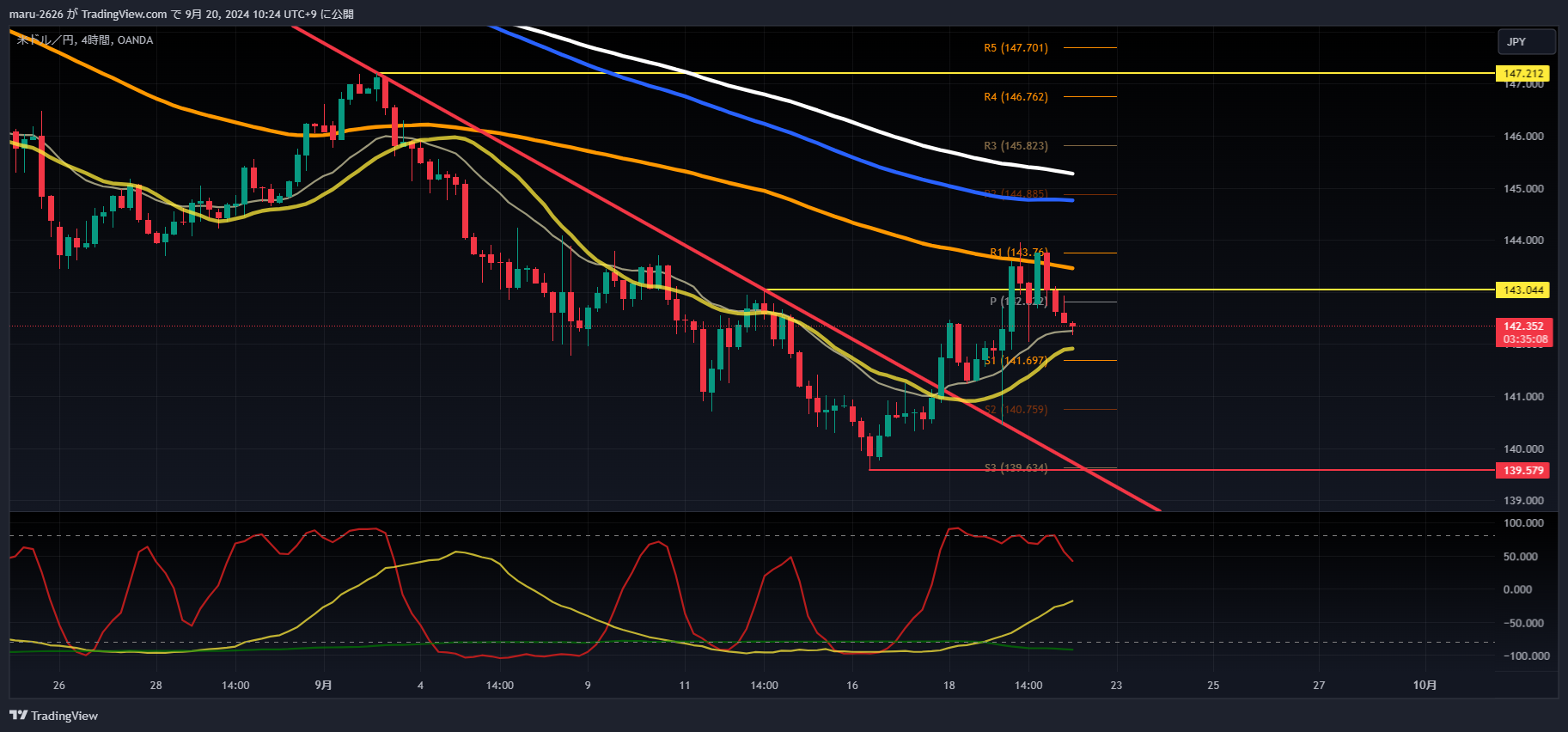The width and height of the screenshot is (1568, 732).
Task: Click the current price label 142.352
Action: click(x=1523, y=326)
